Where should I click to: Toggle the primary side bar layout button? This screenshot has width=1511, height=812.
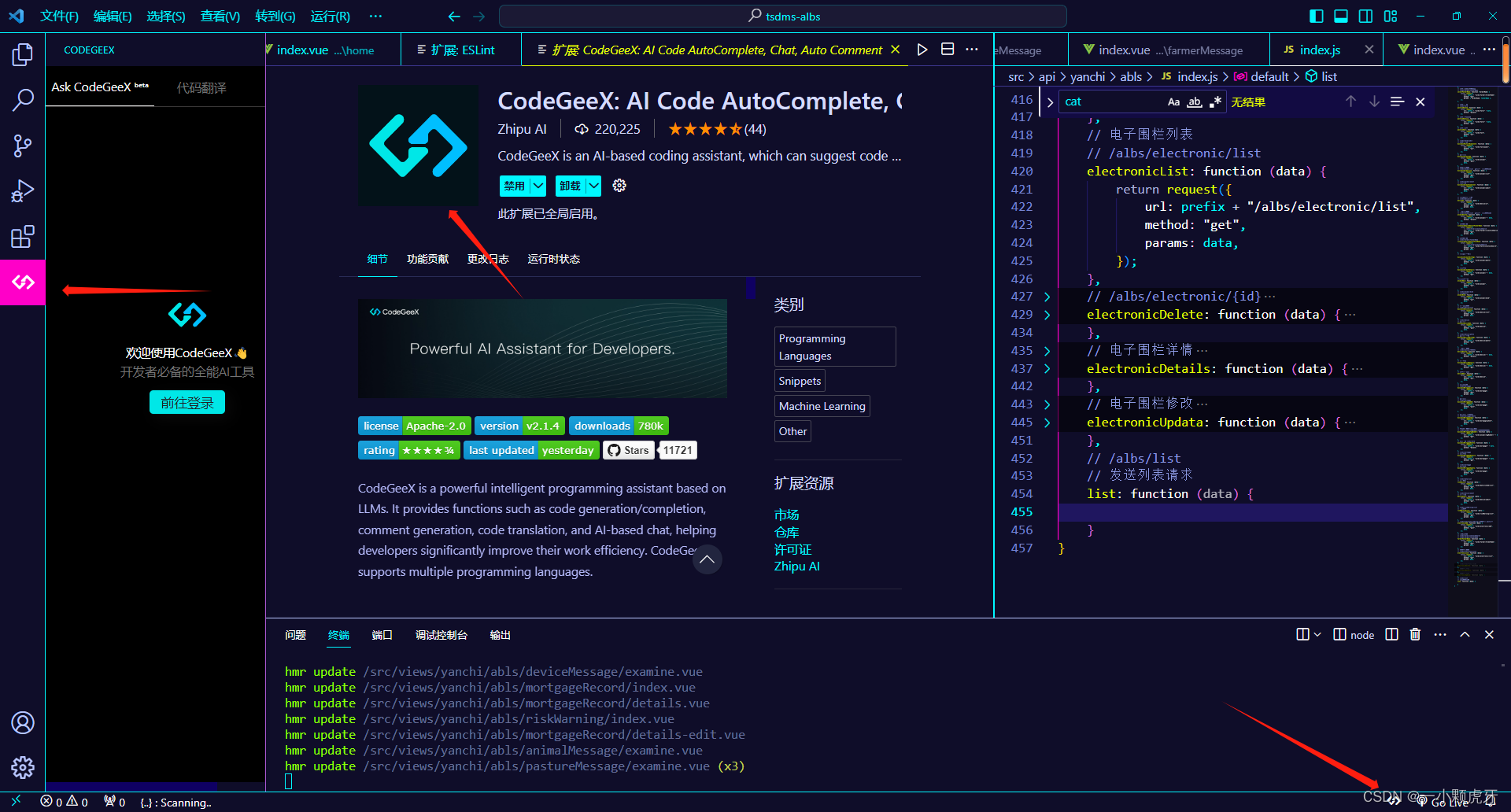(1317, 16)
